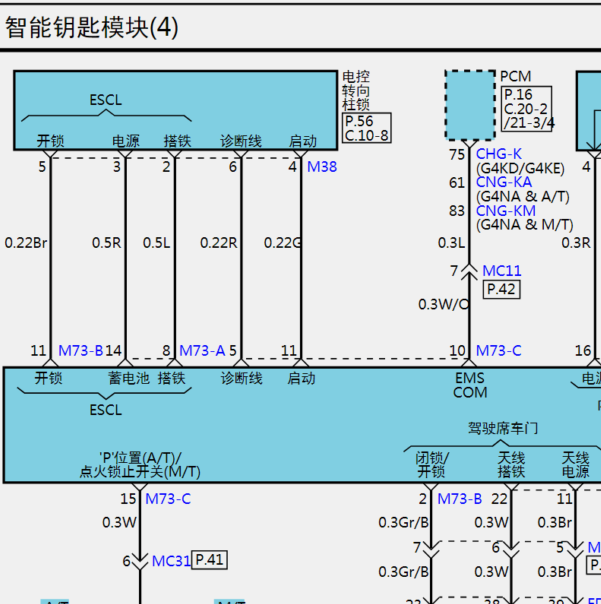Click the 0.22Br wire label
Viewport: 601px width, 604px height.
tap(26, 243)
